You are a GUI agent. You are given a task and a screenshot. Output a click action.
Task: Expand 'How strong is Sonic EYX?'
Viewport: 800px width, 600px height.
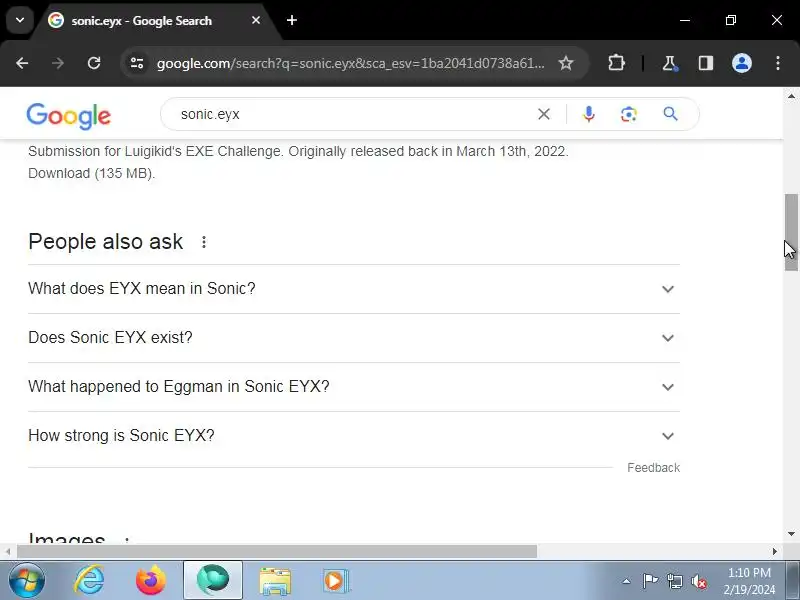pos(354,436)
